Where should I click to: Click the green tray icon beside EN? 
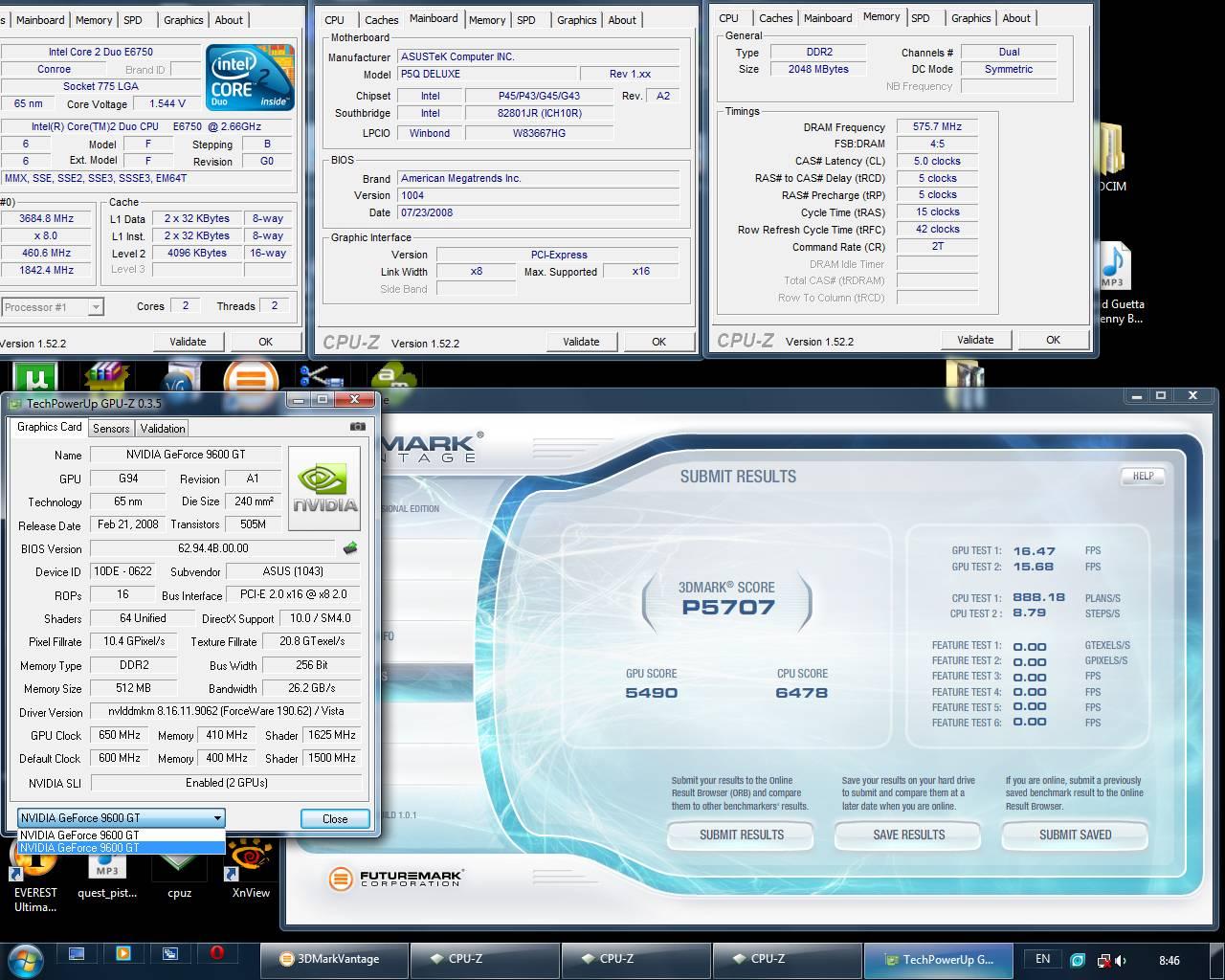click(x=1078, y=960)
